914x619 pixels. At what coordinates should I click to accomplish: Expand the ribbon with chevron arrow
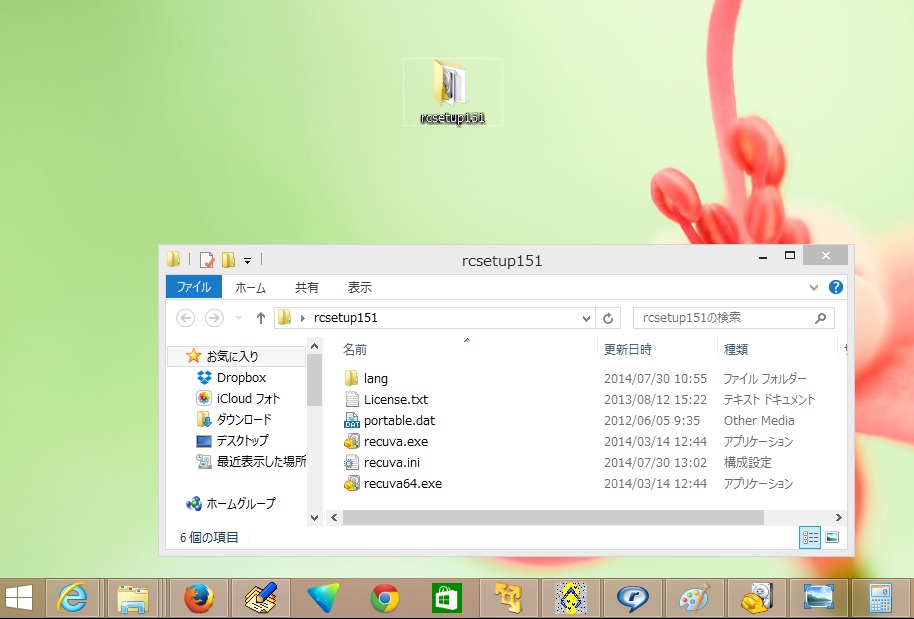coord(814,287)
